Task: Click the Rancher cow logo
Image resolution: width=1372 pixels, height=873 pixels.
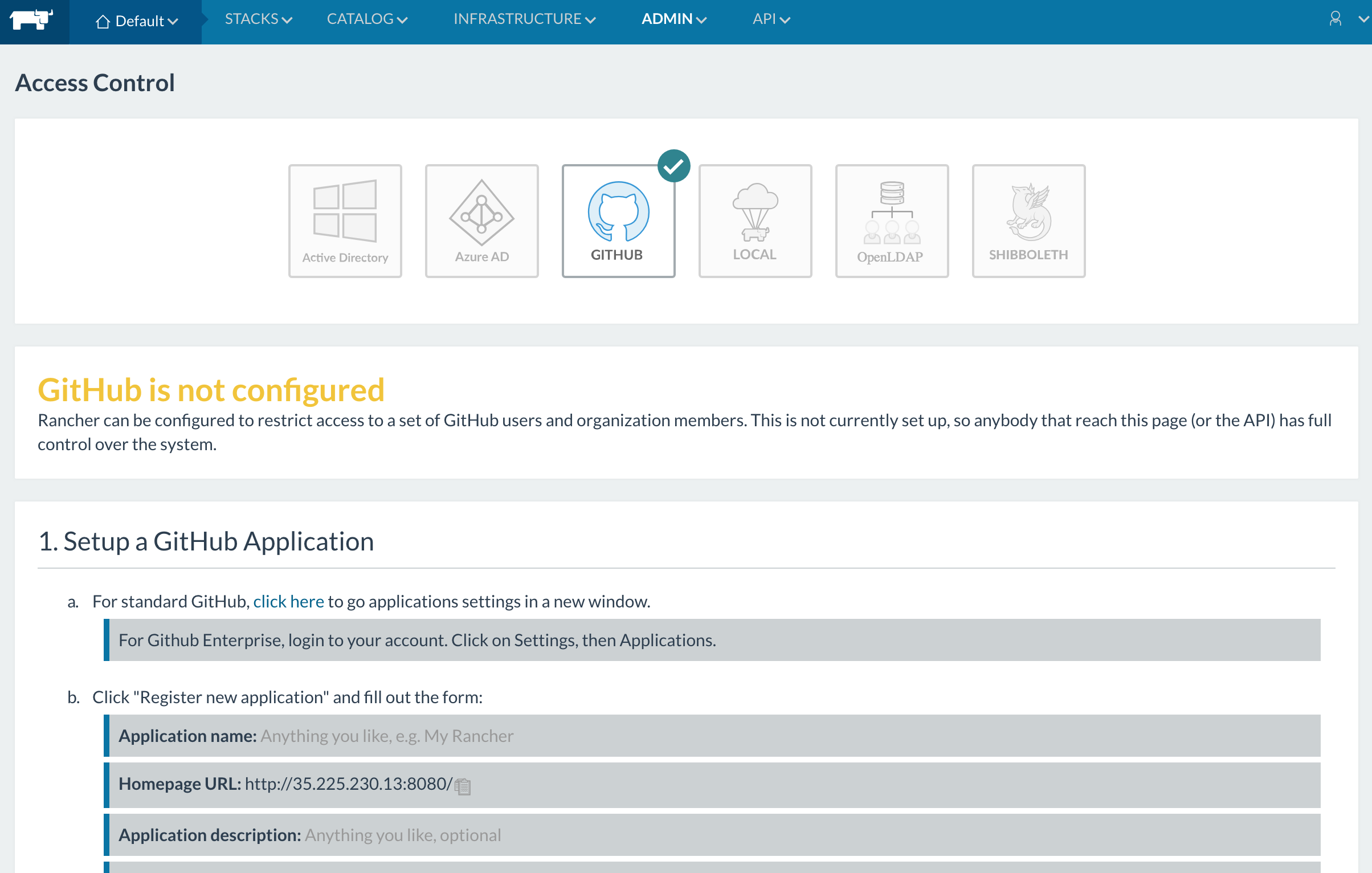Action: pyautogui.click(x=32, y=19)
